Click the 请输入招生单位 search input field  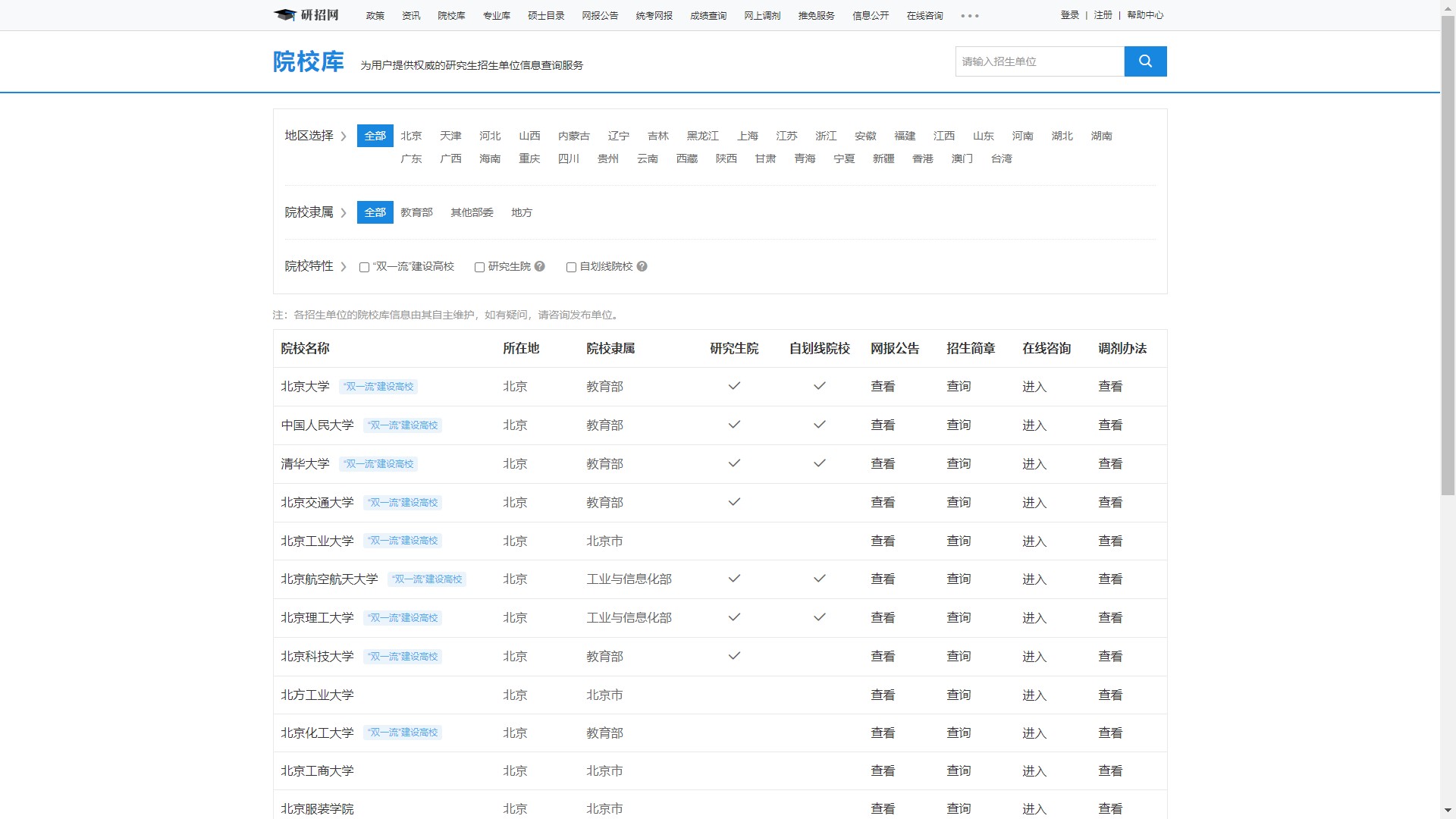tap(1039, 61)
